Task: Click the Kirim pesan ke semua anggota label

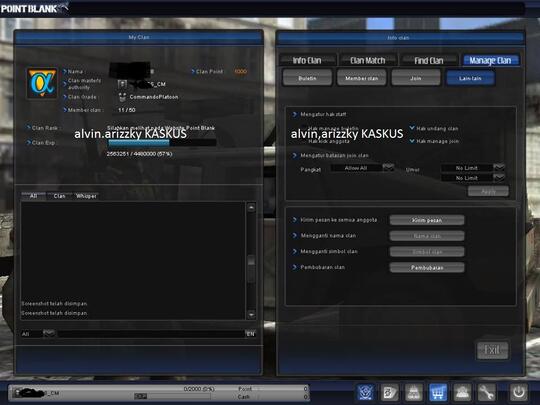Action: tap(339, 220)
